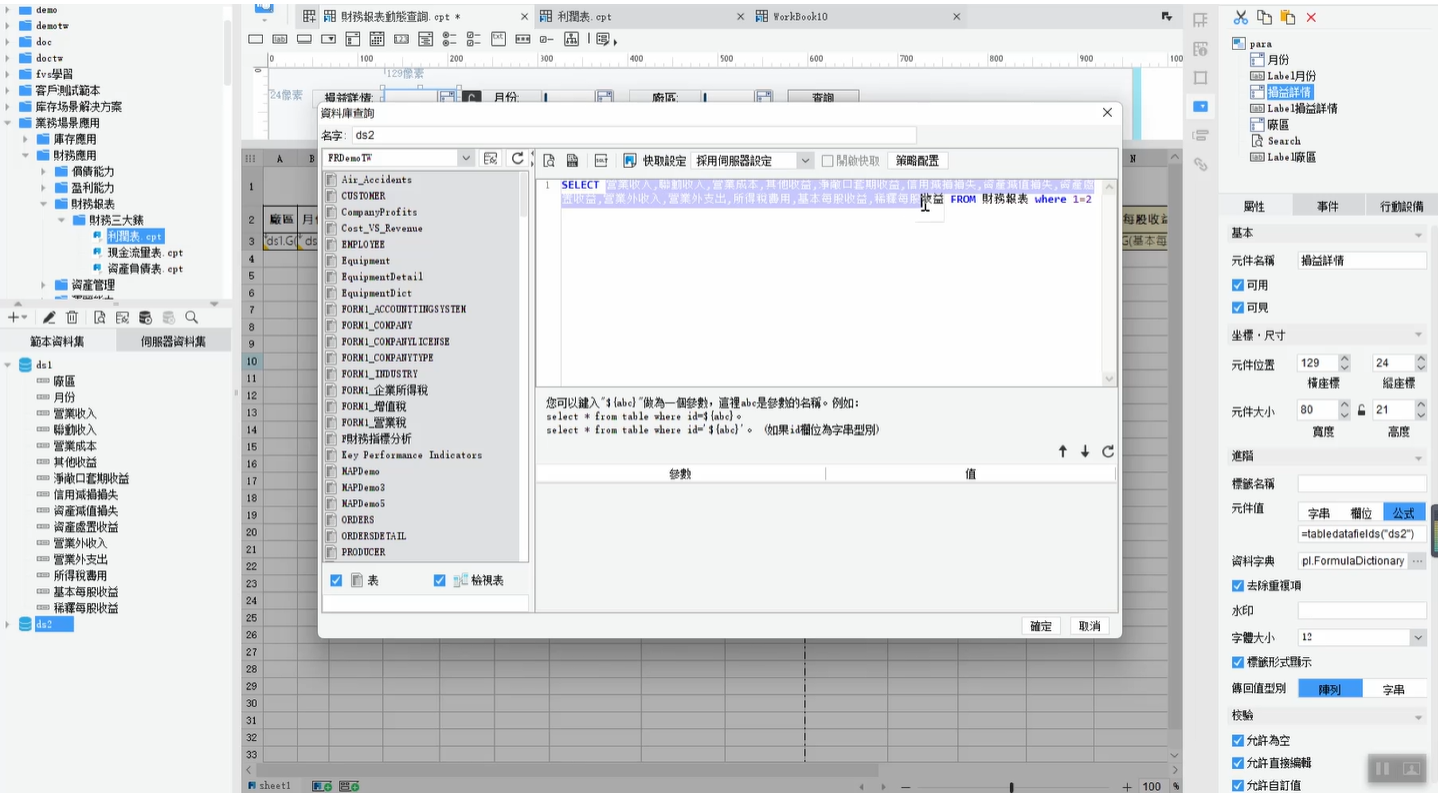Toggle the 去除重複項 checkbox
Viewport: 1438px width, 793px height.
(x=1238, y=585)
